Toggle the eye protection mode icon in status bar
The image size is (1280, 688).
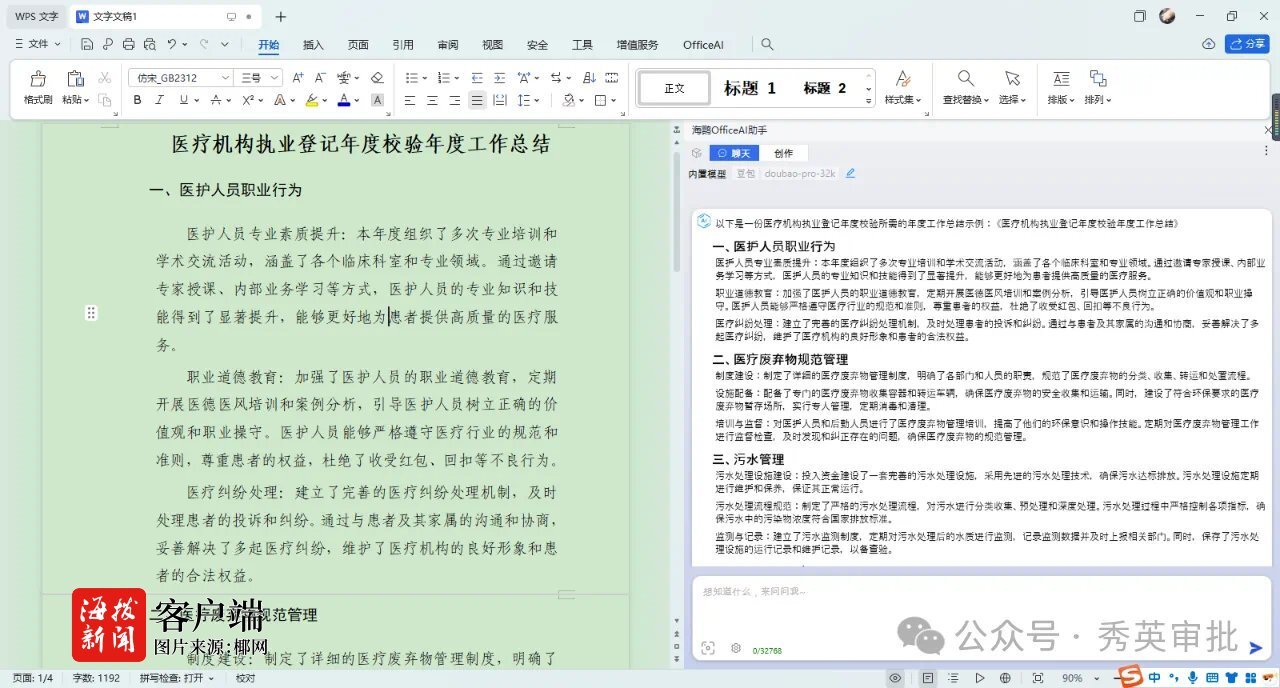coord(895,678)
